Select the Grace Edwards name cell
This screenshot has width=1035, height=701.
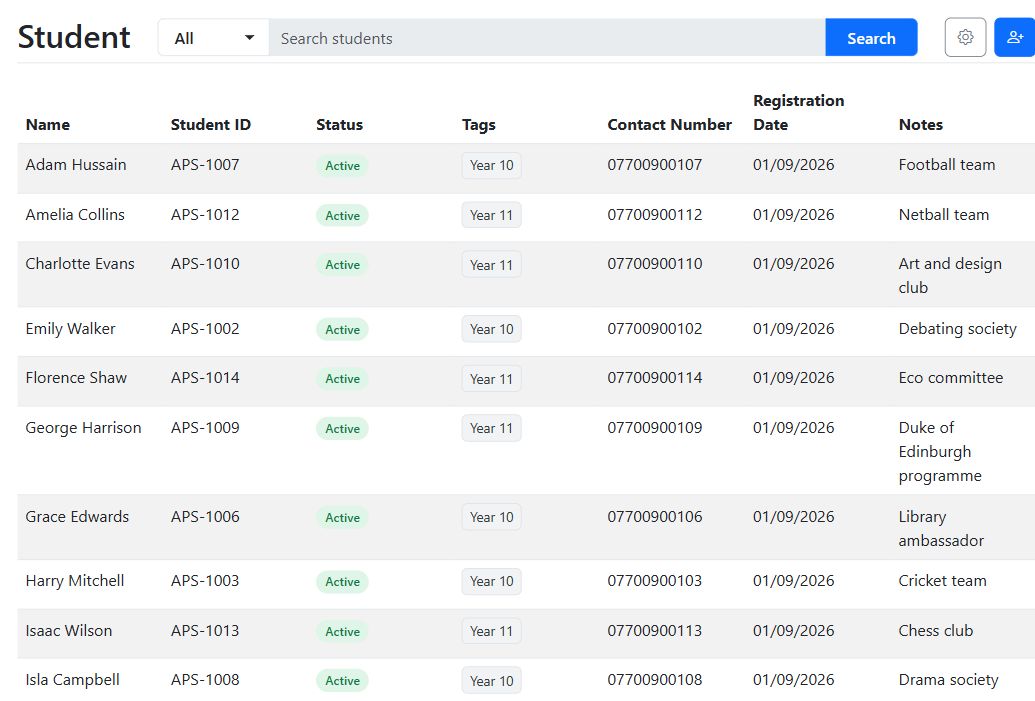click(x=77, y=517)
